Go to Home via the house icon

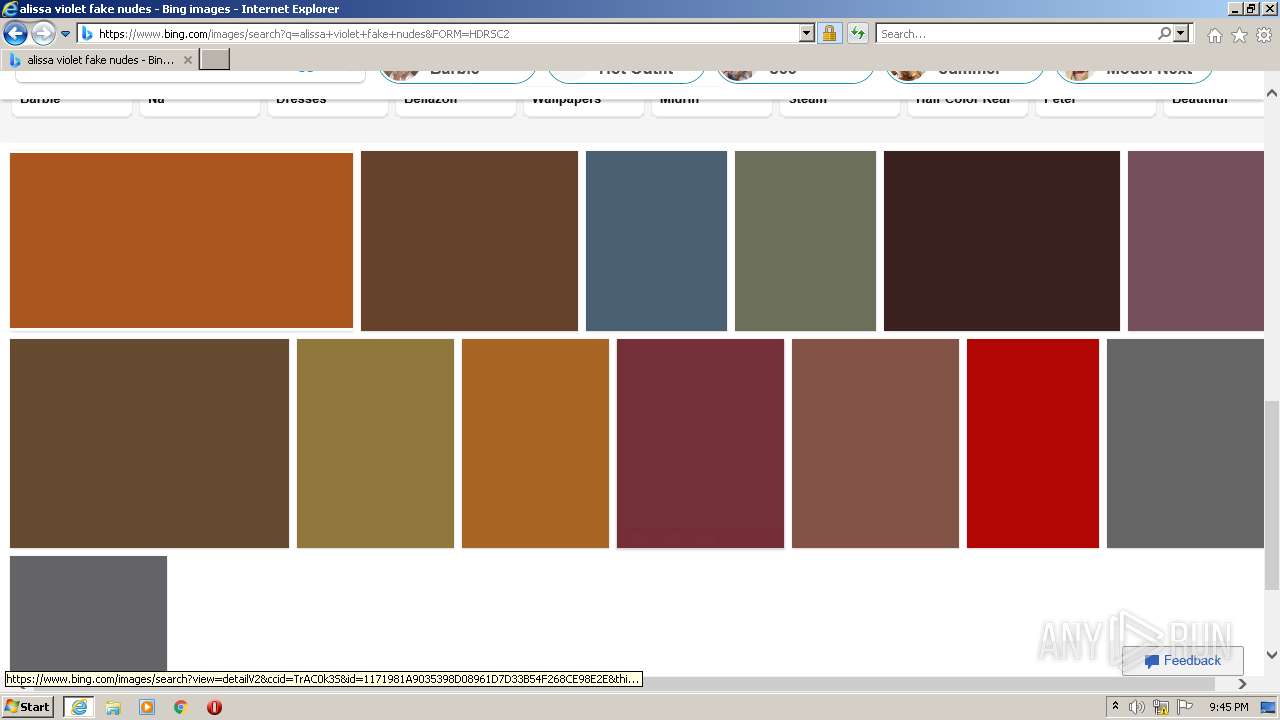point(1214,35)
